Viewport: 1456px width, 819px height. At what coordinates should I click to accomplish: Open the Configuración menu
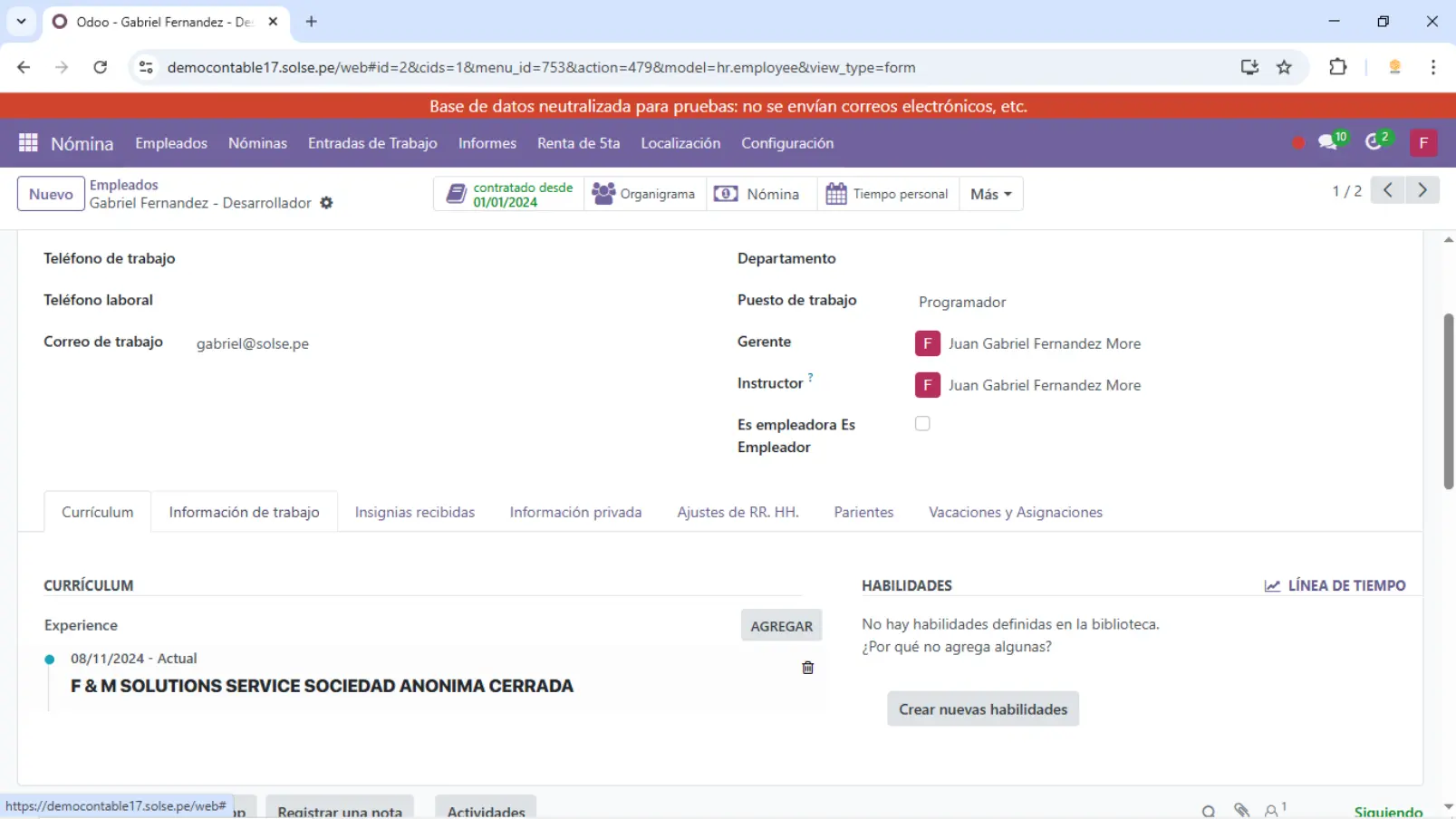click(x=786, y=143)
